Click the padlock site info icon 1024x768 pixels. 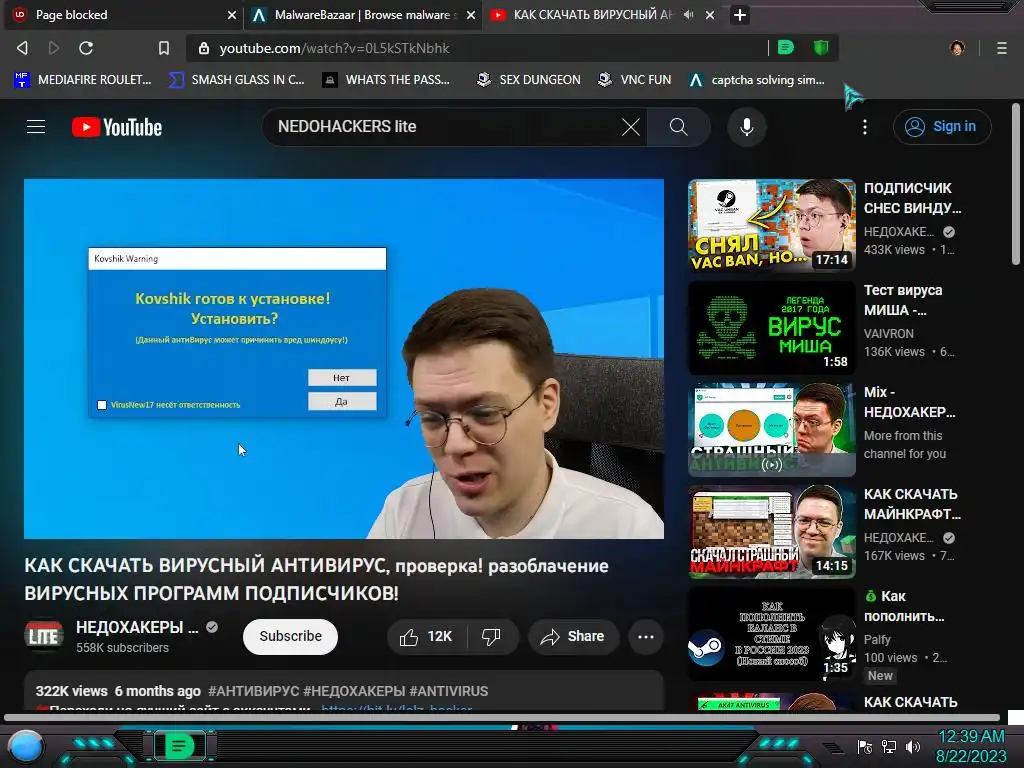coord(204,48)
